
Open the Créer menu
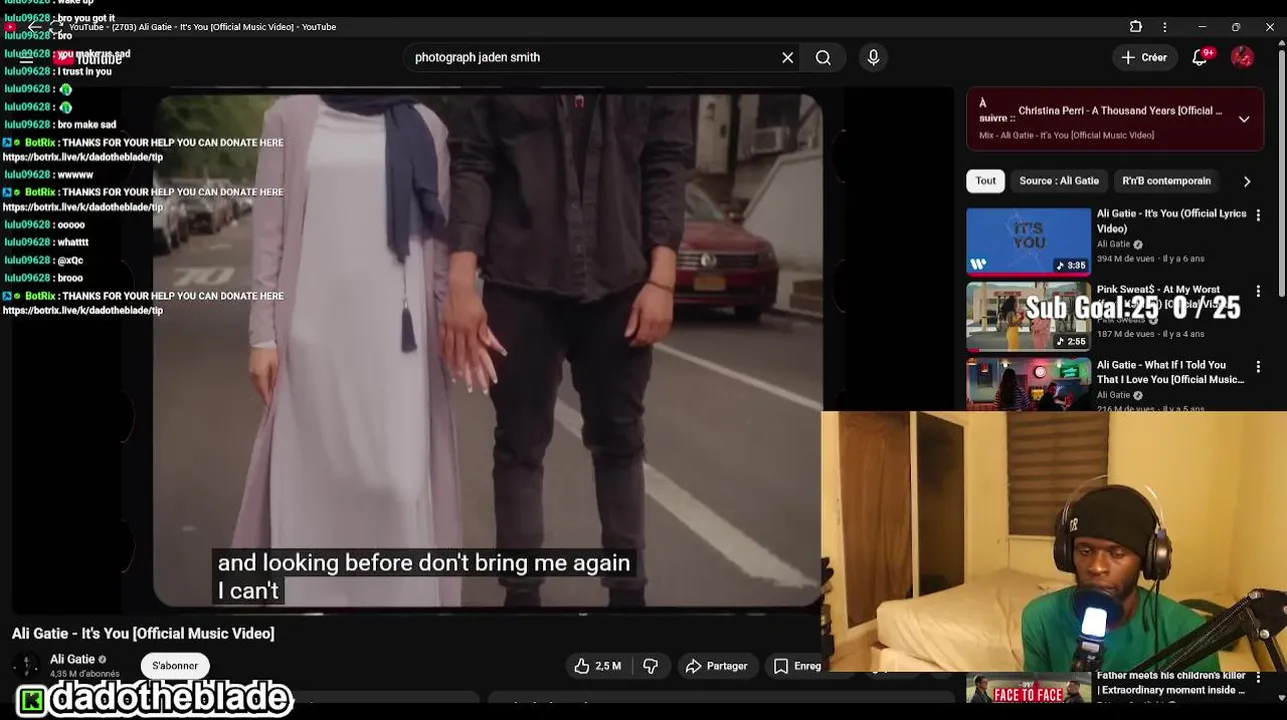[1144, 58]
